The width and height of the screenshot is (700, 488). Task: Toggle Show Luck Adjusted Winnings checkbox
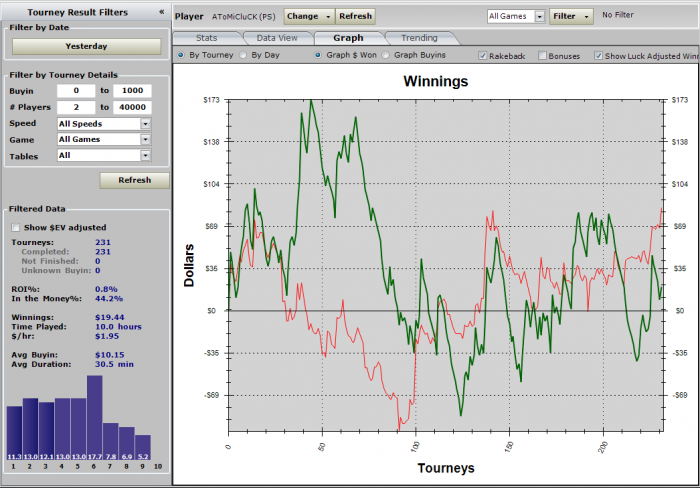point(598,56)
